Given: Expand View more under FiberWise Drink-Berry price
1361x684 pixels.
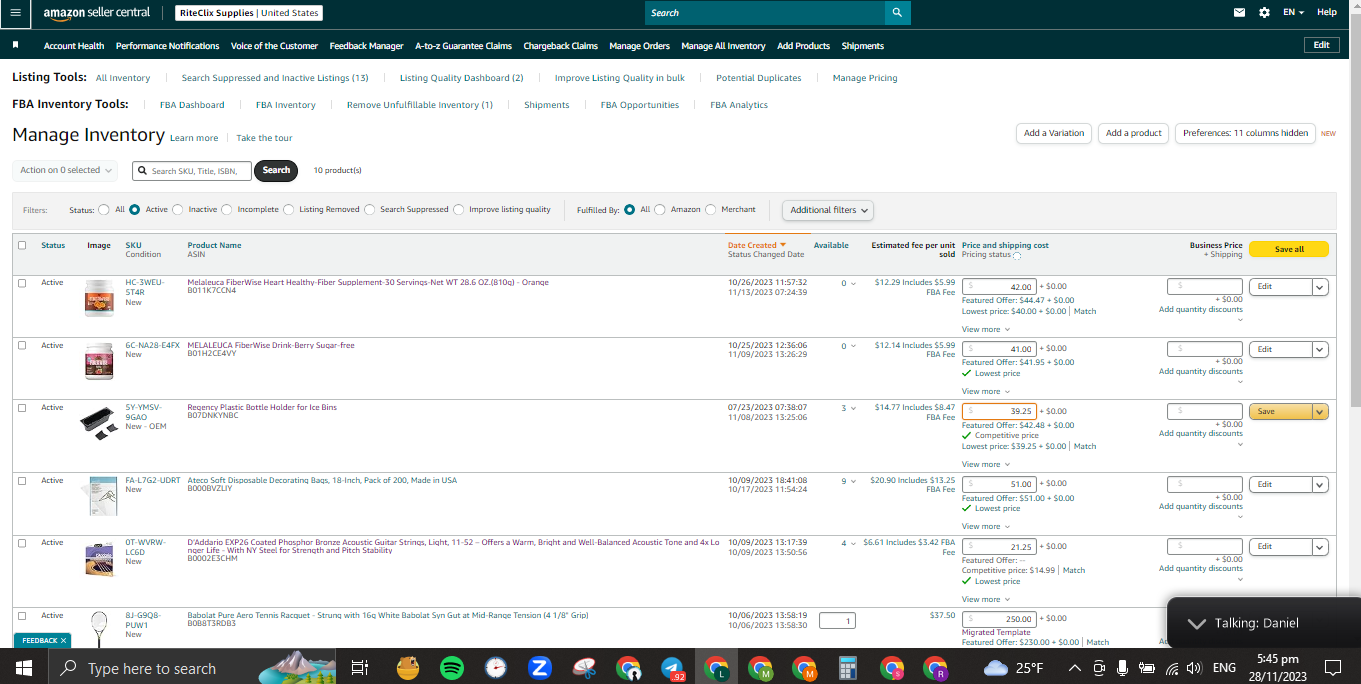Looking at the screenshot, I should [x=985, y=391].
